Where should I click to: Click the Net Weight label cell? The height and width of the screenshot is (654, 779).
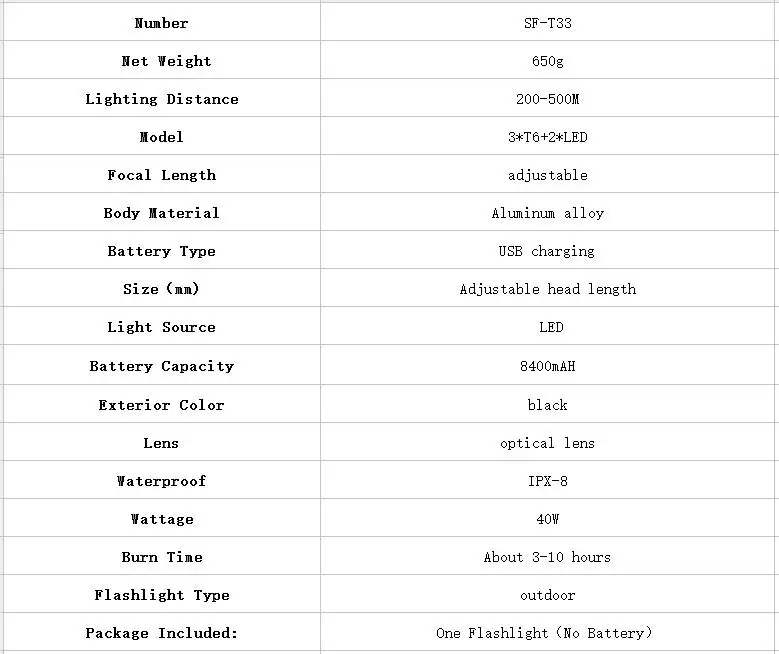tap(162, 61)
